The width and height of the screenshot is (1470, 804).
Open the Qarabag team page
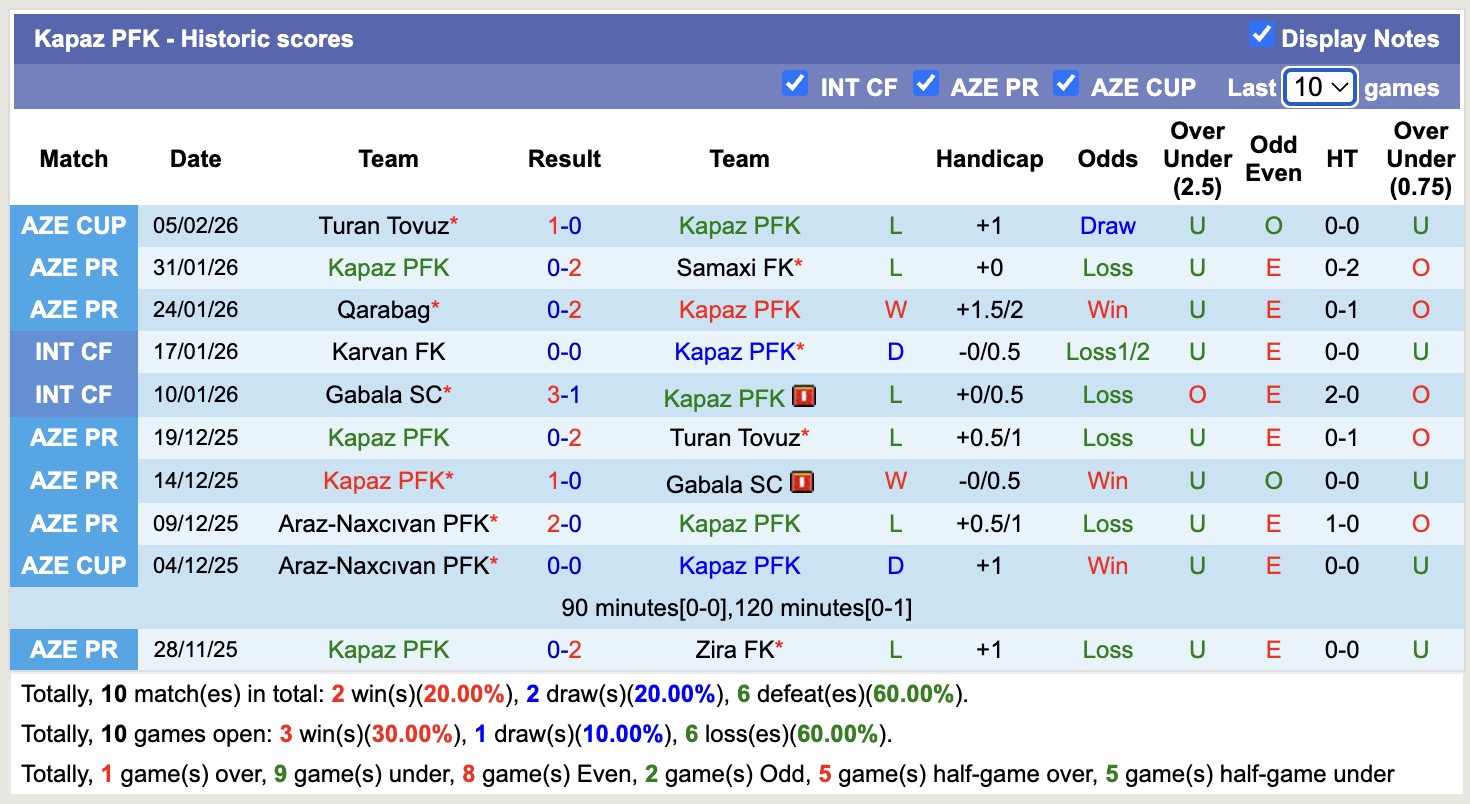click(x=383, y=310)
